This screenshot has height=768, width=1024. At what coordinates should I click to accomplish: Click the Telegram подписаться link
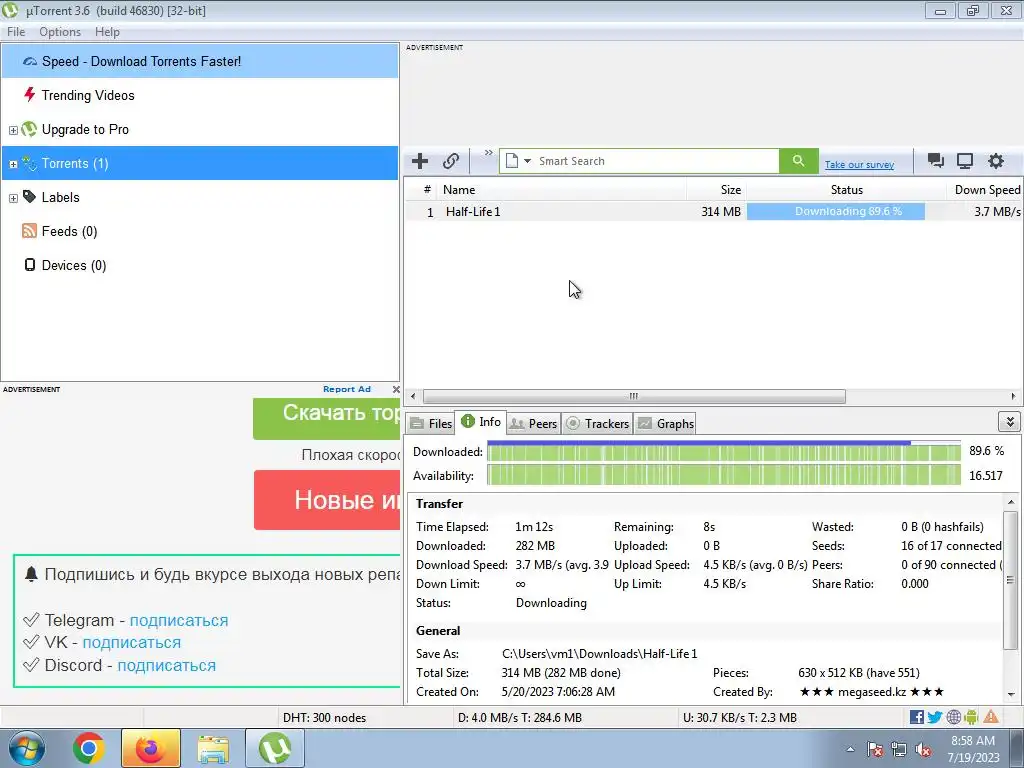click(179, 620)
